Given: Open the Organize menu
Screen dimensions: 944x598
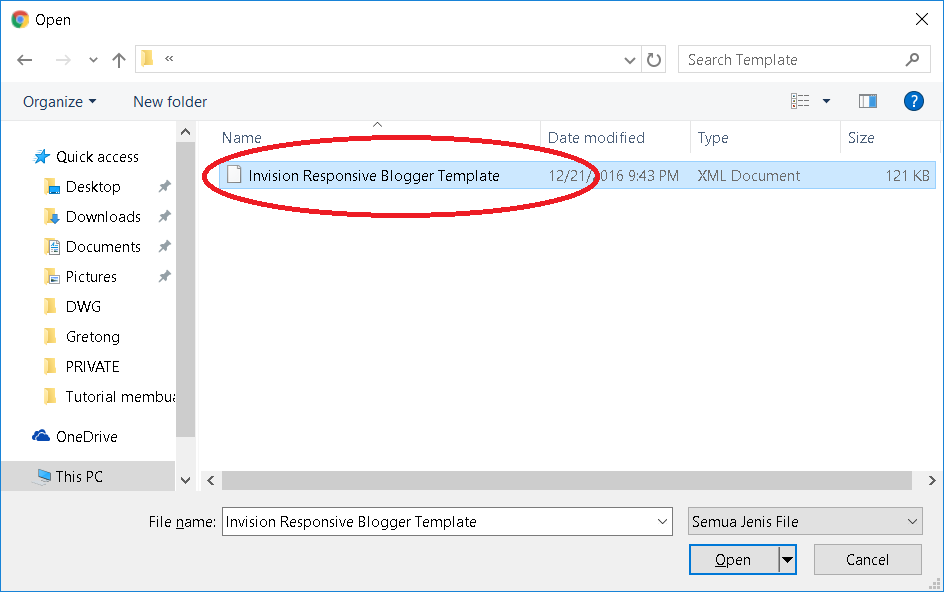Looking at the screenshot, I should (x=59, y=102).
